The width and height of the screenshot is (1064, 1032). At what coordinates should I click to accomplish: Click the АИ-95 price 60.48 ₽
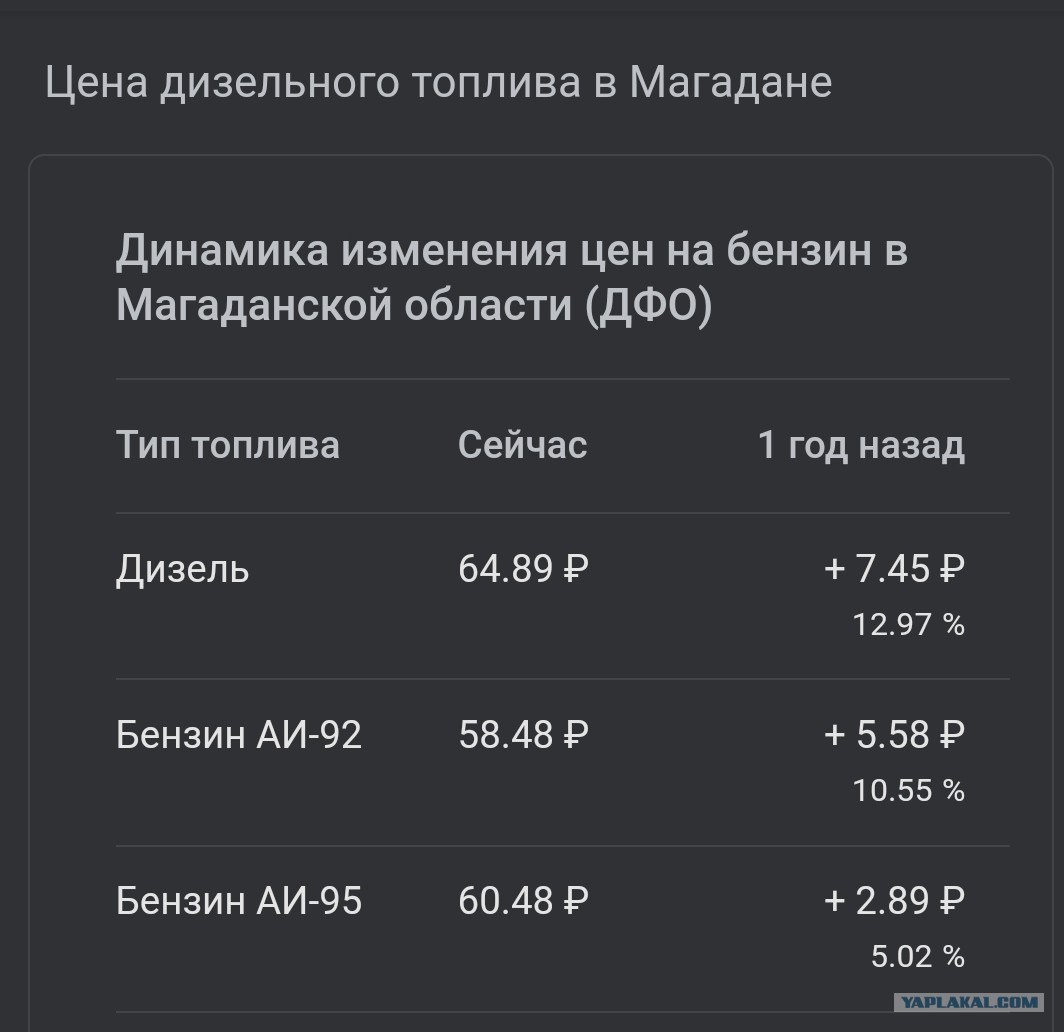click(523, 901)
